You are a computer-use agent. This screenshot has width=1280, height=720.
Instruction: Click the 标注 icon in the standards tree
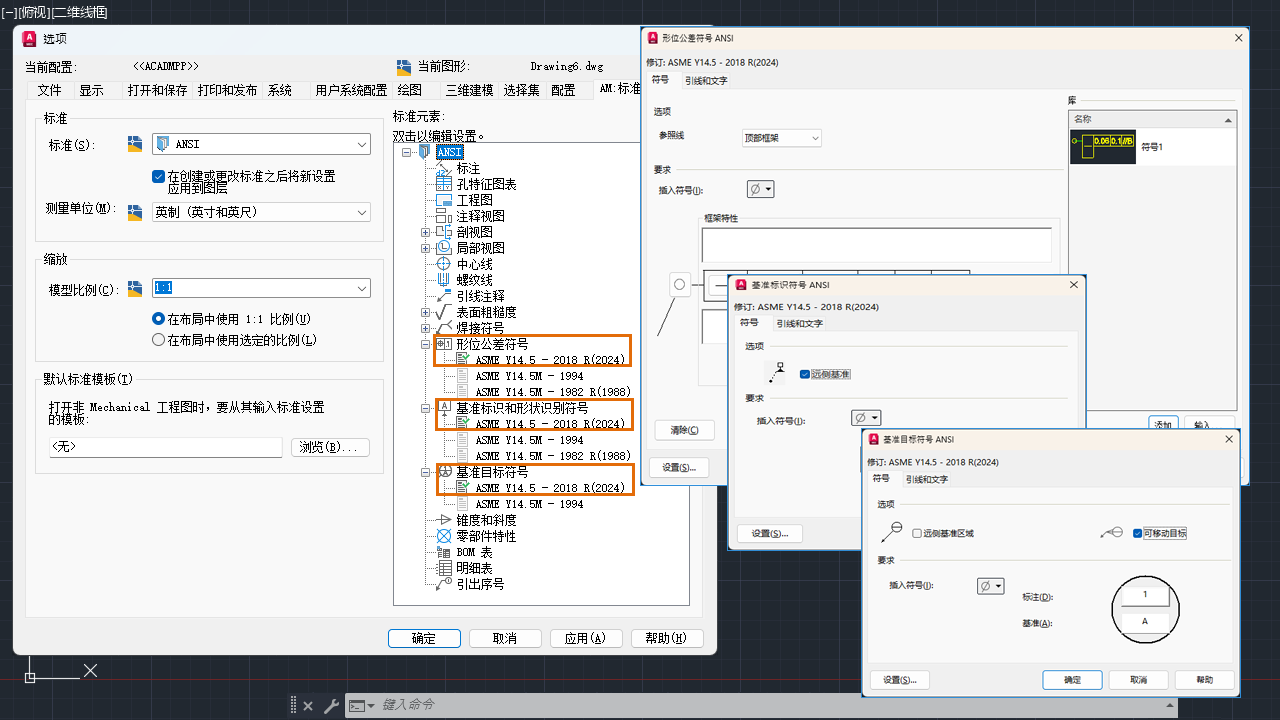[445, 168]
